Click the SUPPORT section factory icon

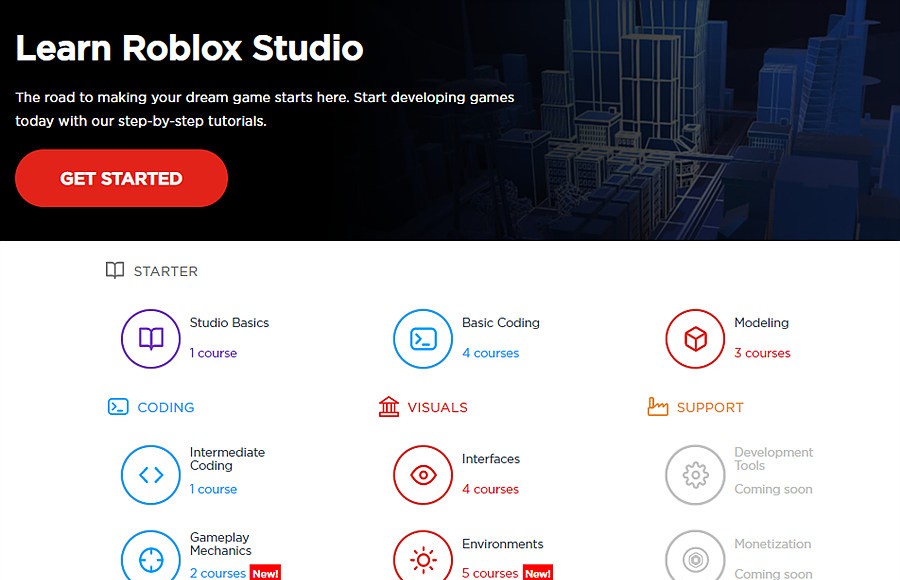658,407
